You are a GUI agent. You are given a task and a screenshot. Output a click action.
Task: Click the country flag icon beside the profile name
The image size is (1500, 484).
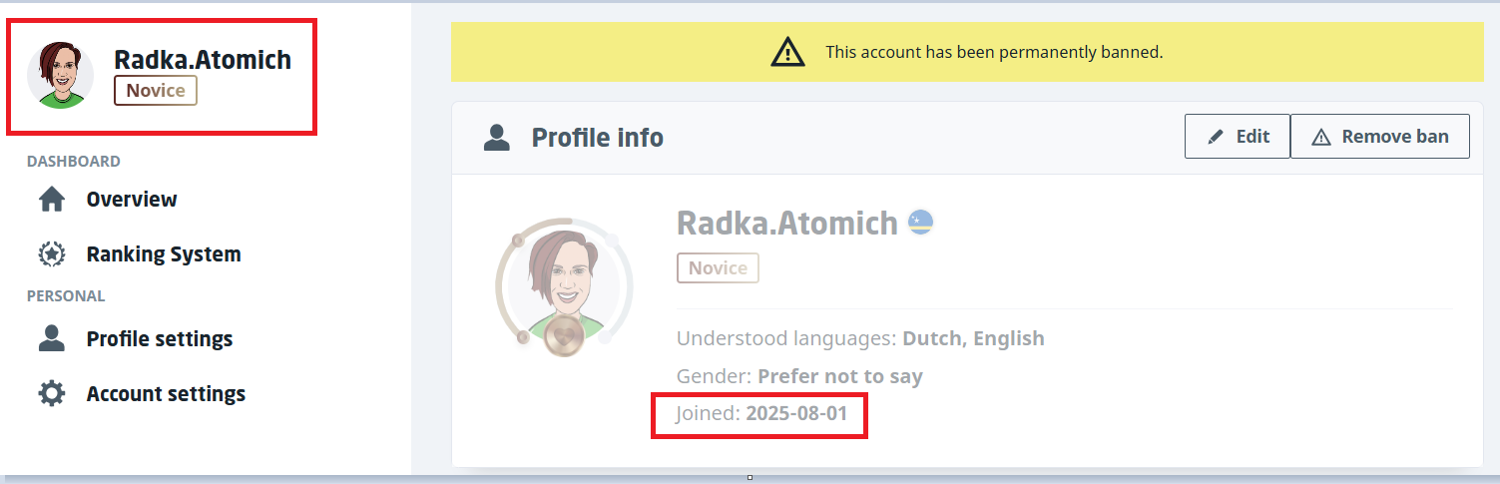(920, 222)
